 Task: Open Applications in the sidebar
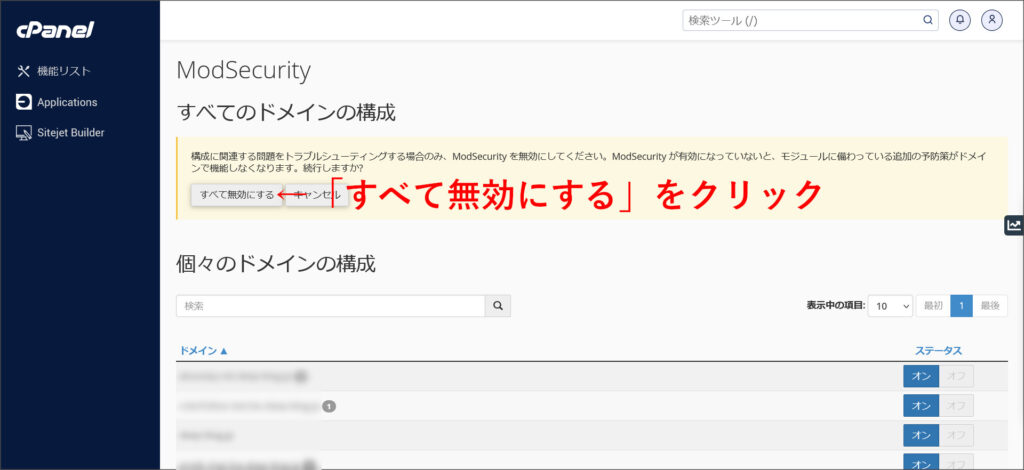click(57, 102)
